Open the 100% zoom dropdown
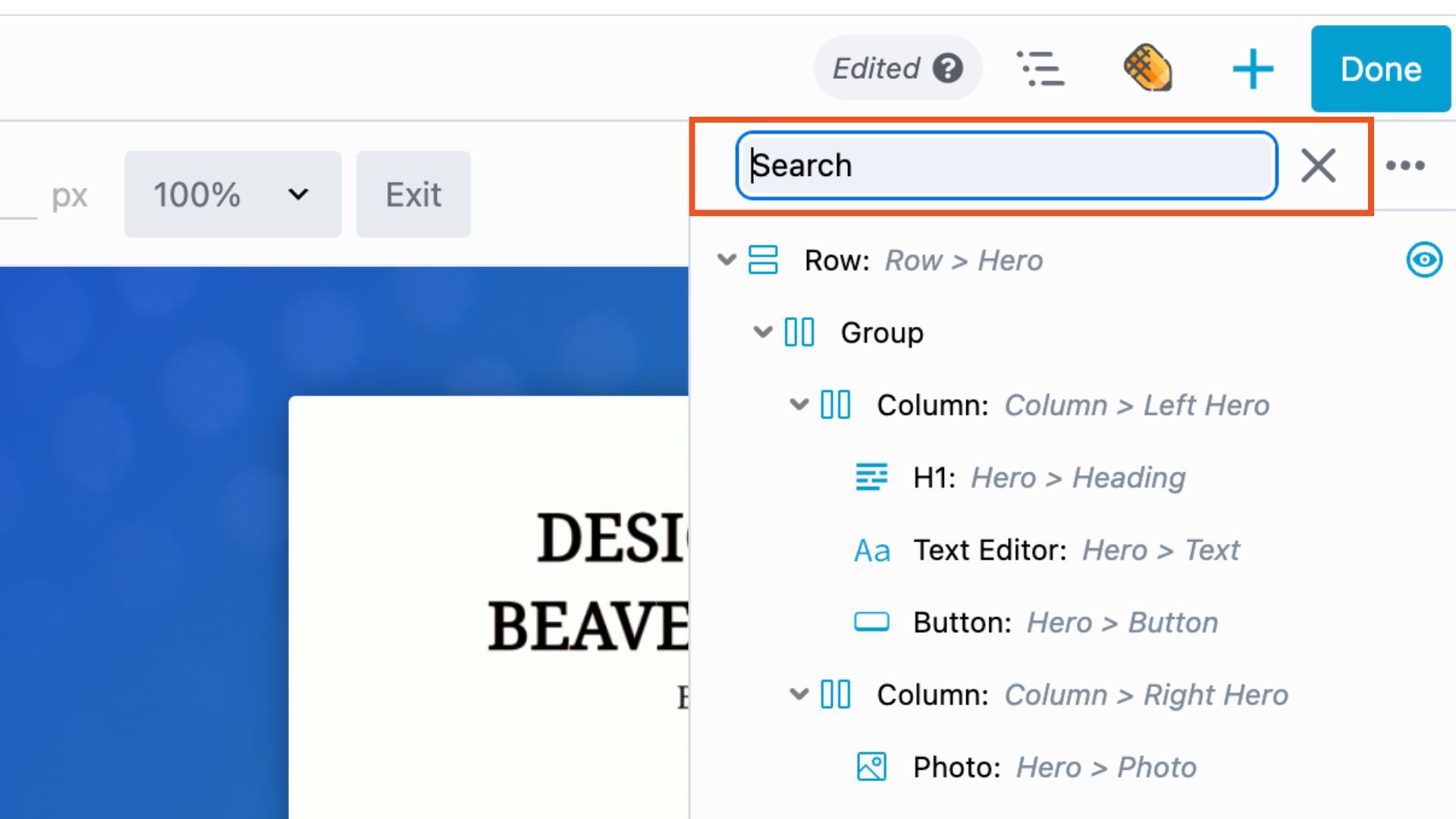Screen dimensions: 1456x819 [232, 195]
